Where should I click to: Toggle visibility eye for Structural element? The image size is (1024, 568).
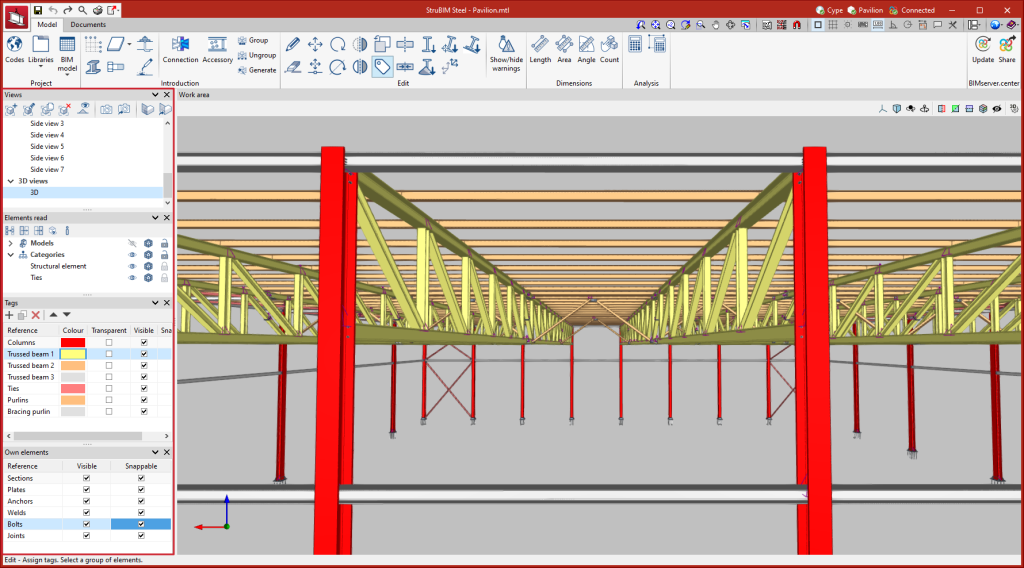(x=131, y=267)
